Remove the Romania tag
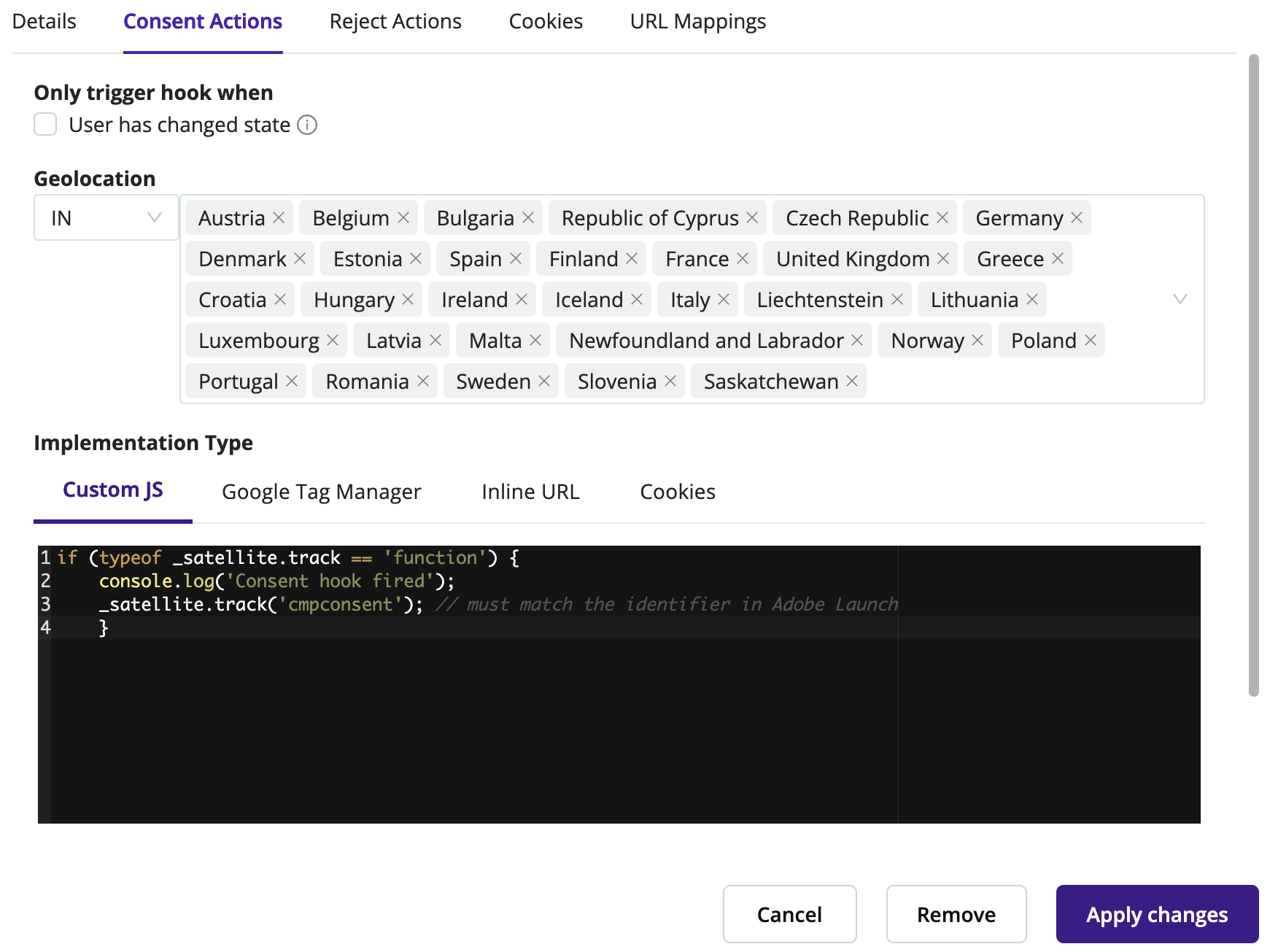Image resolution: width=1270 pixels, height=952 pixels. tap(423, 381)
